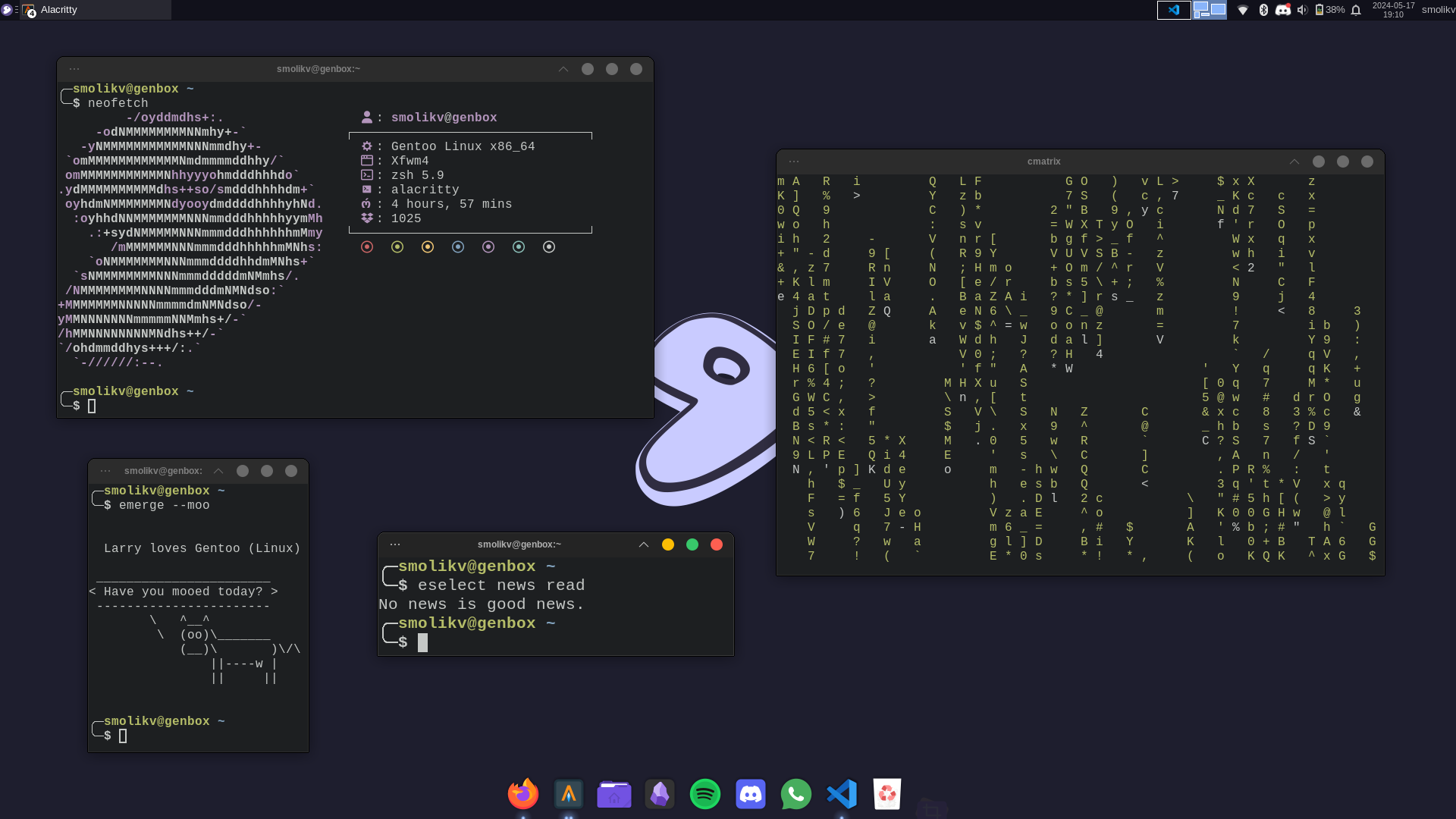Close the emerge --moo terminal window
This screenshot has width=1456, height=819.
[291, 471]
